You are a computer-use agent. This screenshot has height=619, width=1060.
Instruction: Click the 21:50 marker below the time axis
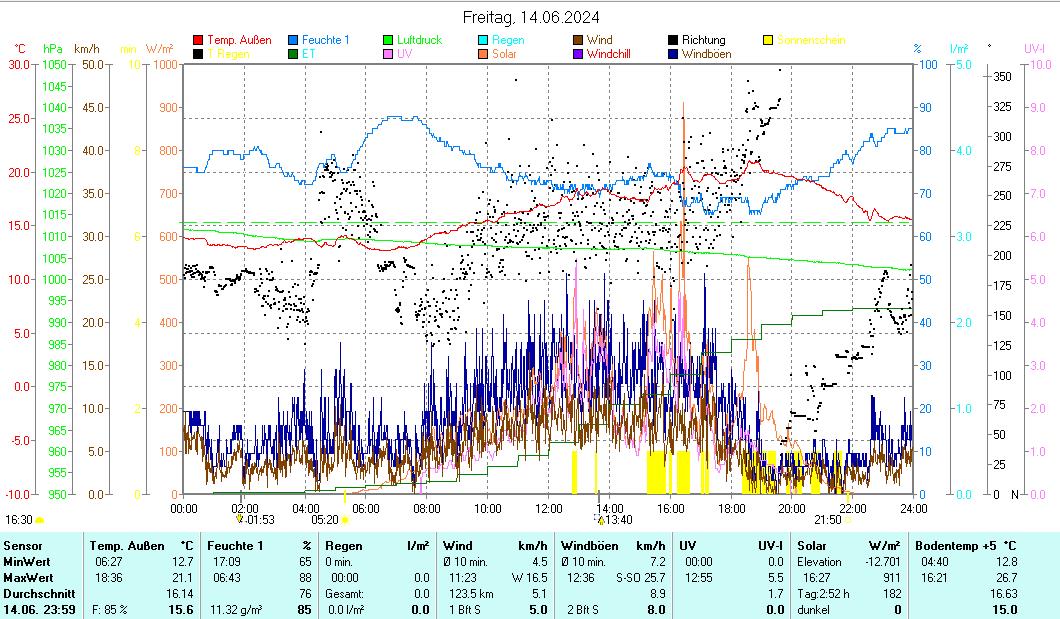point(828,520)
